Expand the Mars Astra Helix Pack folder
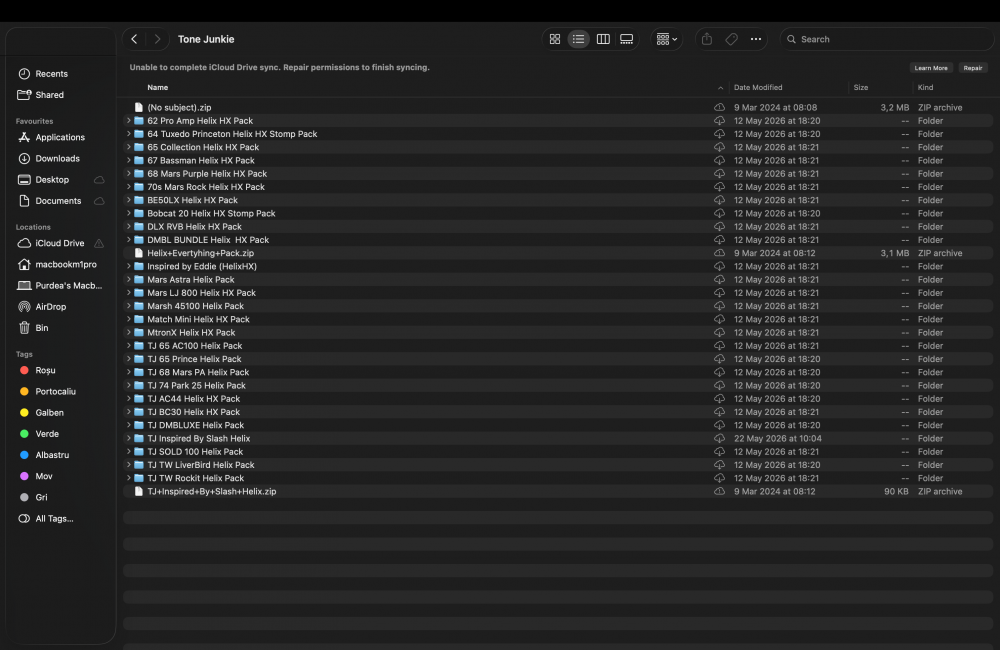1000x650 pixels. [x=128, y=279]
